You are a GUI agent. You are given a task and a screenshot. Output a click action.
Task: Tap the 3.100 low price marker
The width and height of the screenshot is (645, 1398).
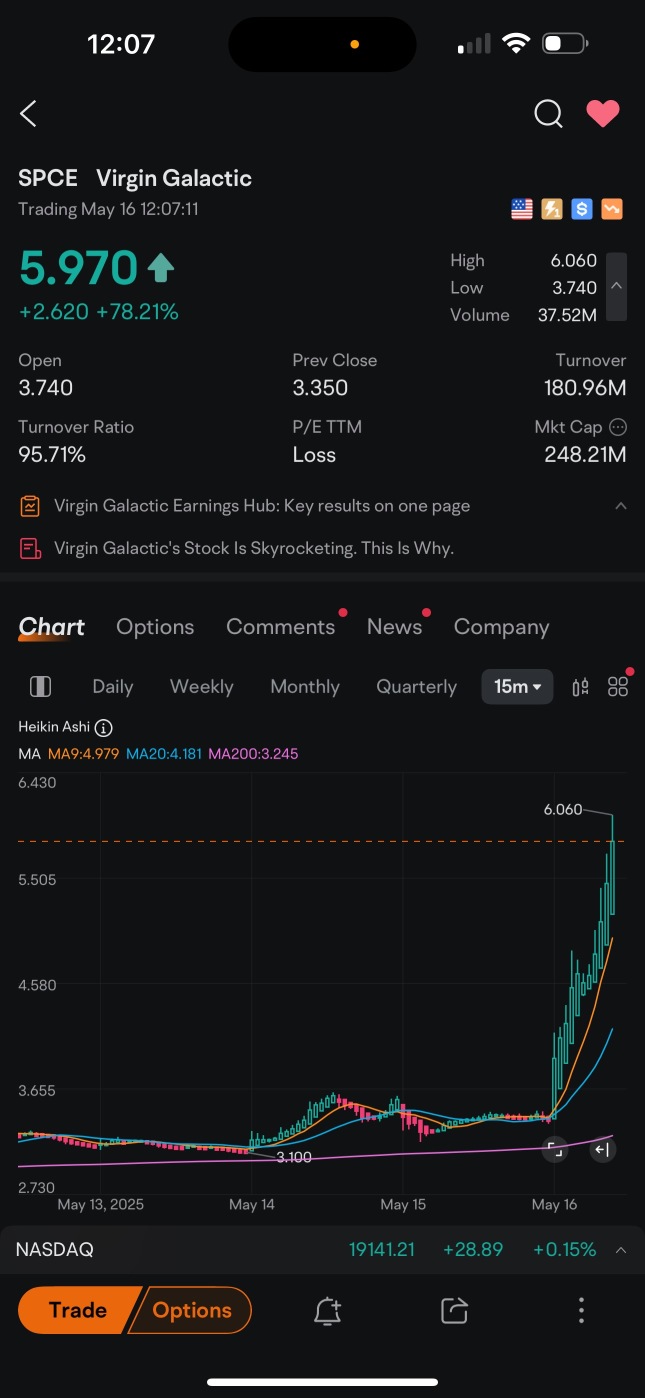(294, 1157)
